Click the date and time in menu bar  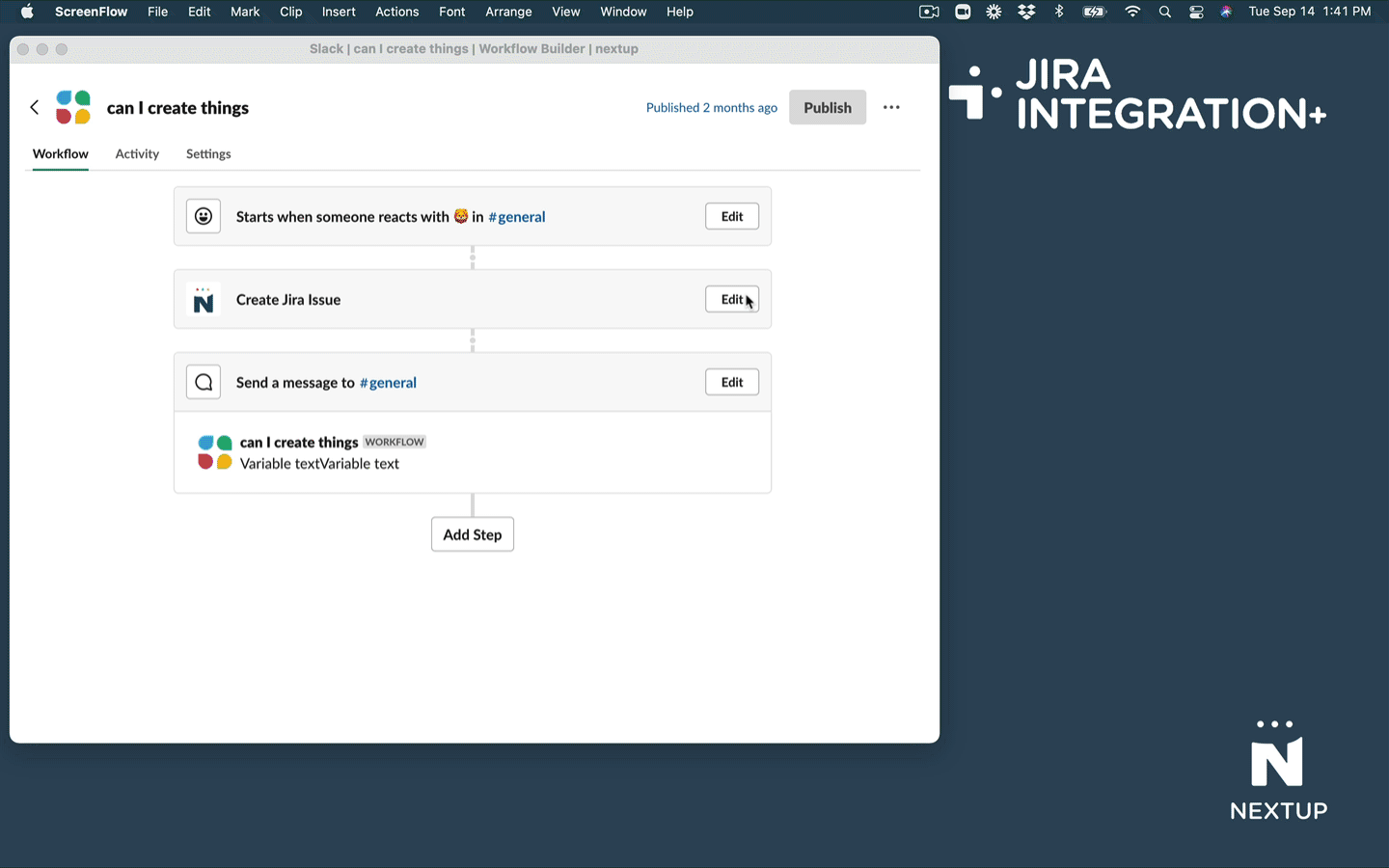click(1309, 12)
